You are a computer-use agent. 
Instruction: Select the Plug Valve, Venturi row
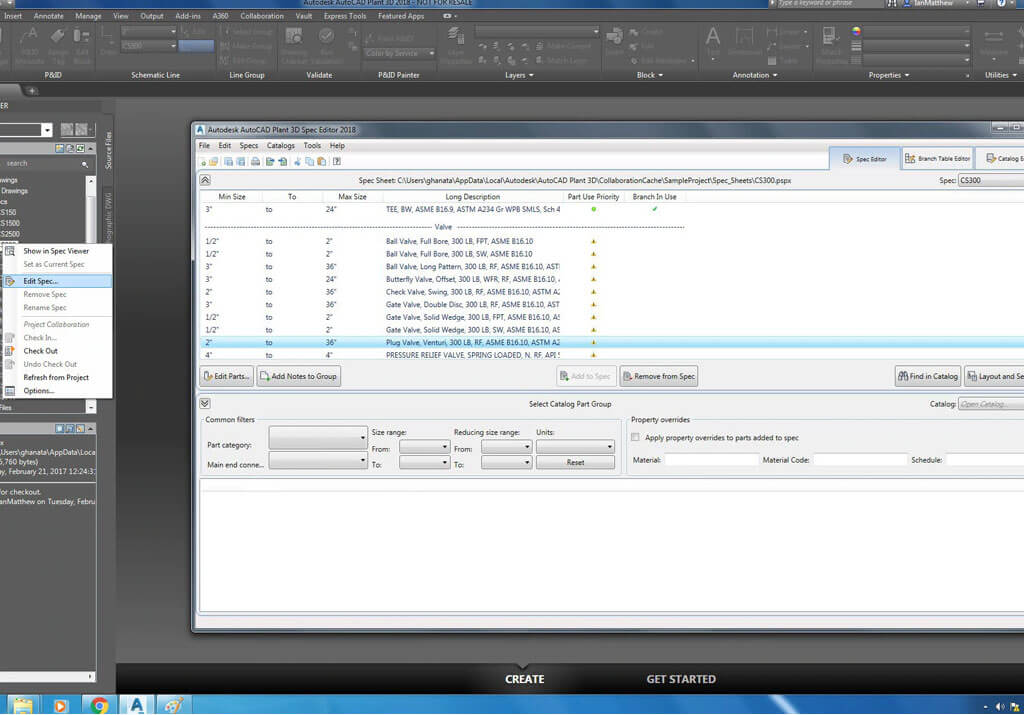(611, 343)
